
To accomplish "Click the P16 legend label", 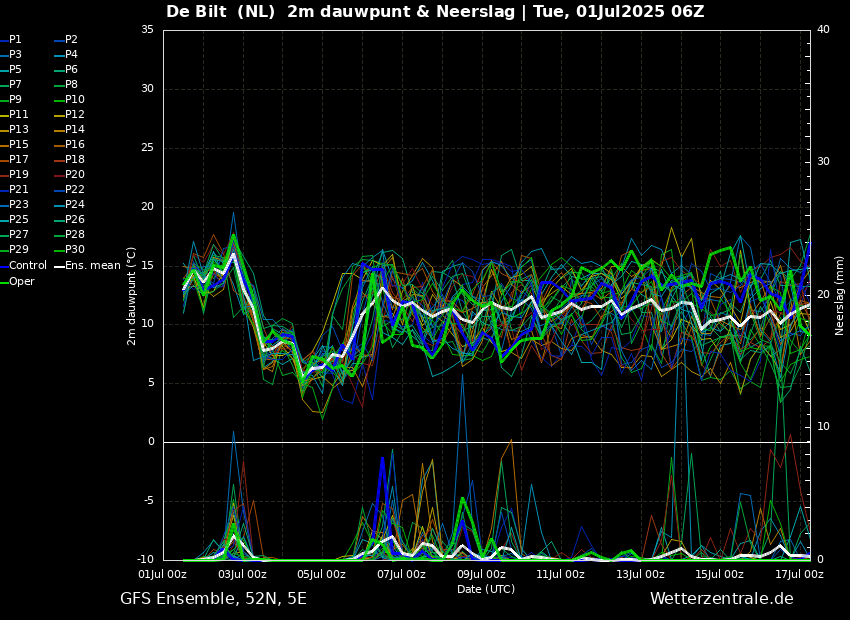I will coord(75,144).
